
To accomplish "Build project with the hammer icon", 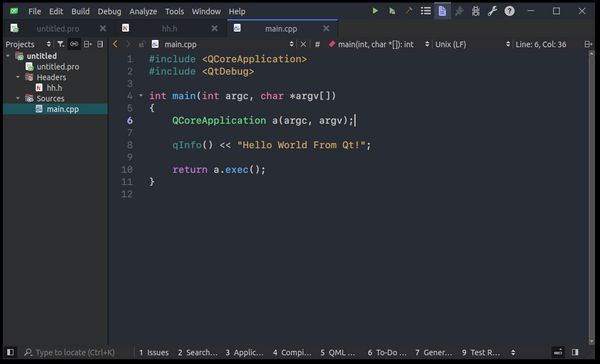I will (409, 11).
